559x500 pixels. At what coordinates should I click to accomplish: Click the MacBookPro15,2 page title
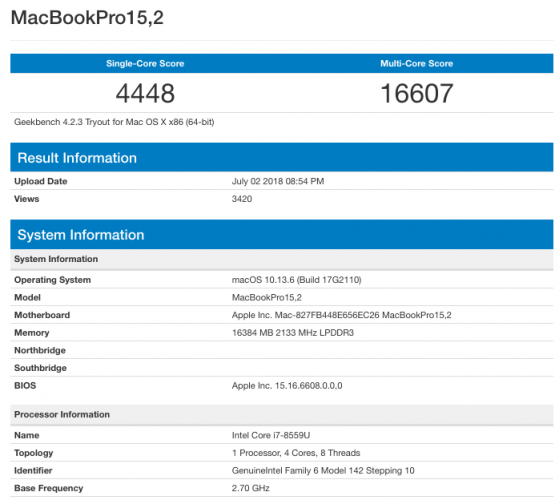coord(87,17)
